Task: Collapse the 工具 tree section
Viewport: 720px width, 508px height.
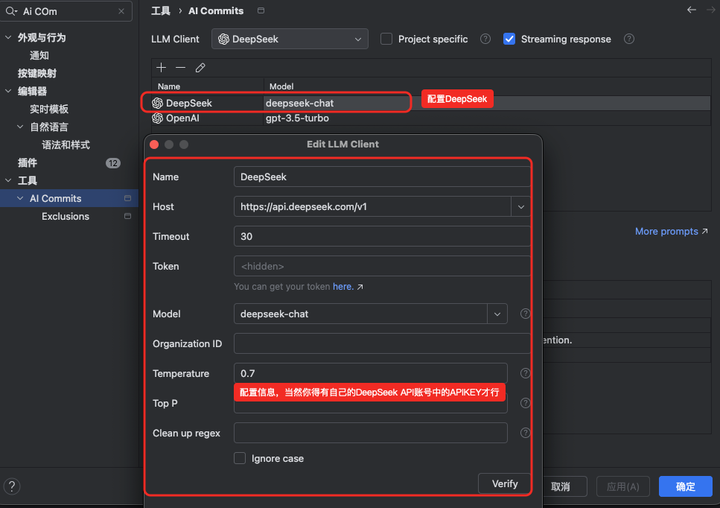Action: click(8, 181)
